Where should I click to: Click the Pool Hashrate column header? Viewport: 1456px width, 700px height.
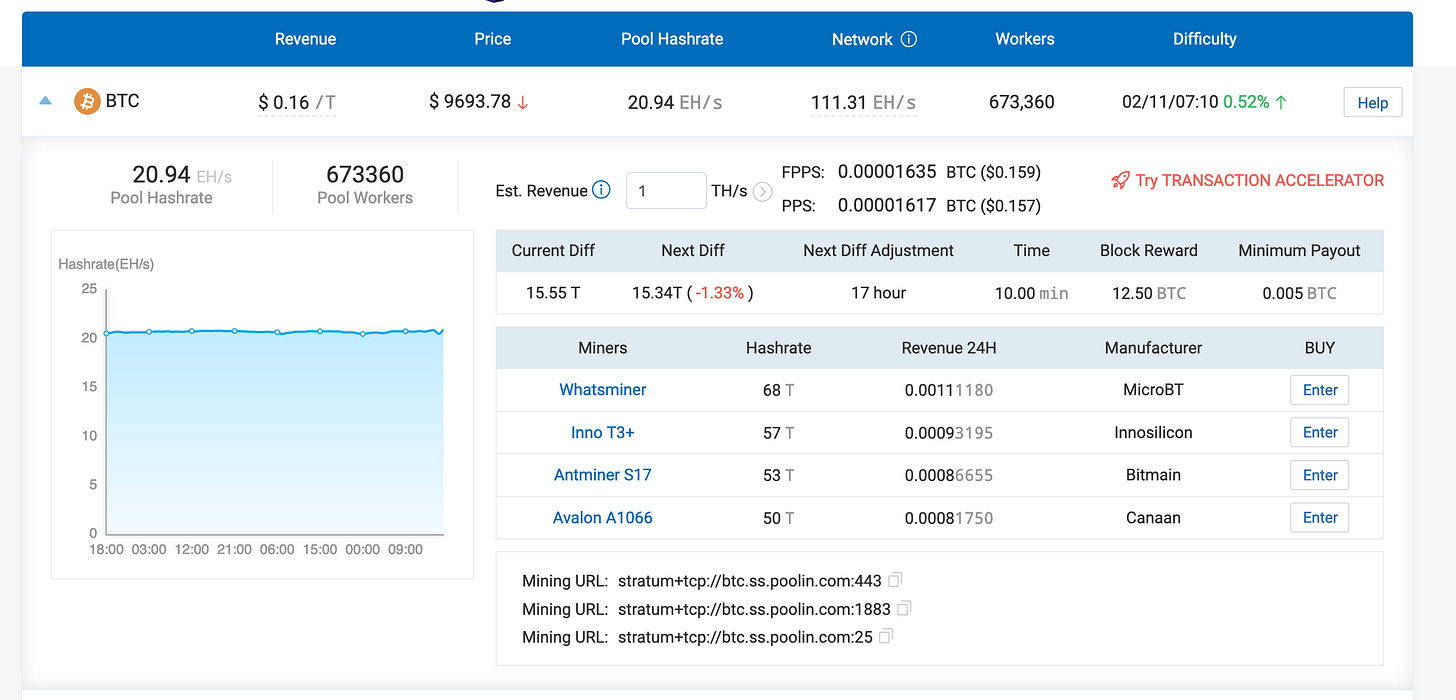click(672, 39)
